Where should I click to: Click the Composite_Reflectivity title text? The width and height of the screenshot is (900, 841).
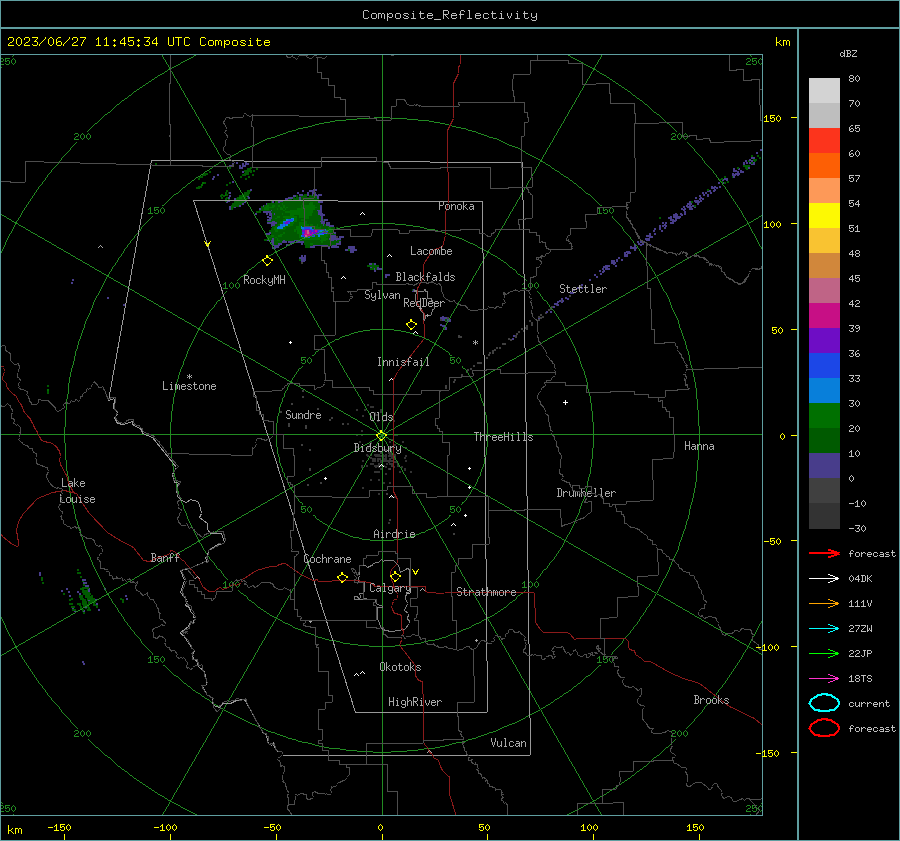[450, 15]
